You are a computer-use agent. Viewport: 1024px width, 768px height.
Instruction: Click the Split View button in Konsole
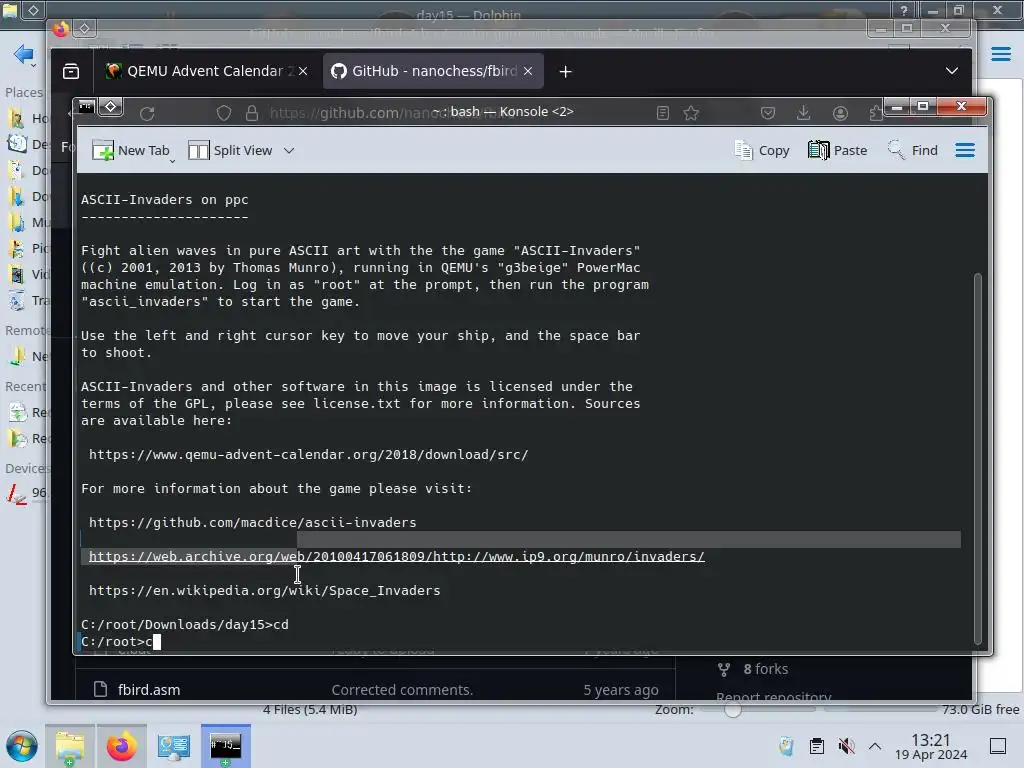coord(231,150)
